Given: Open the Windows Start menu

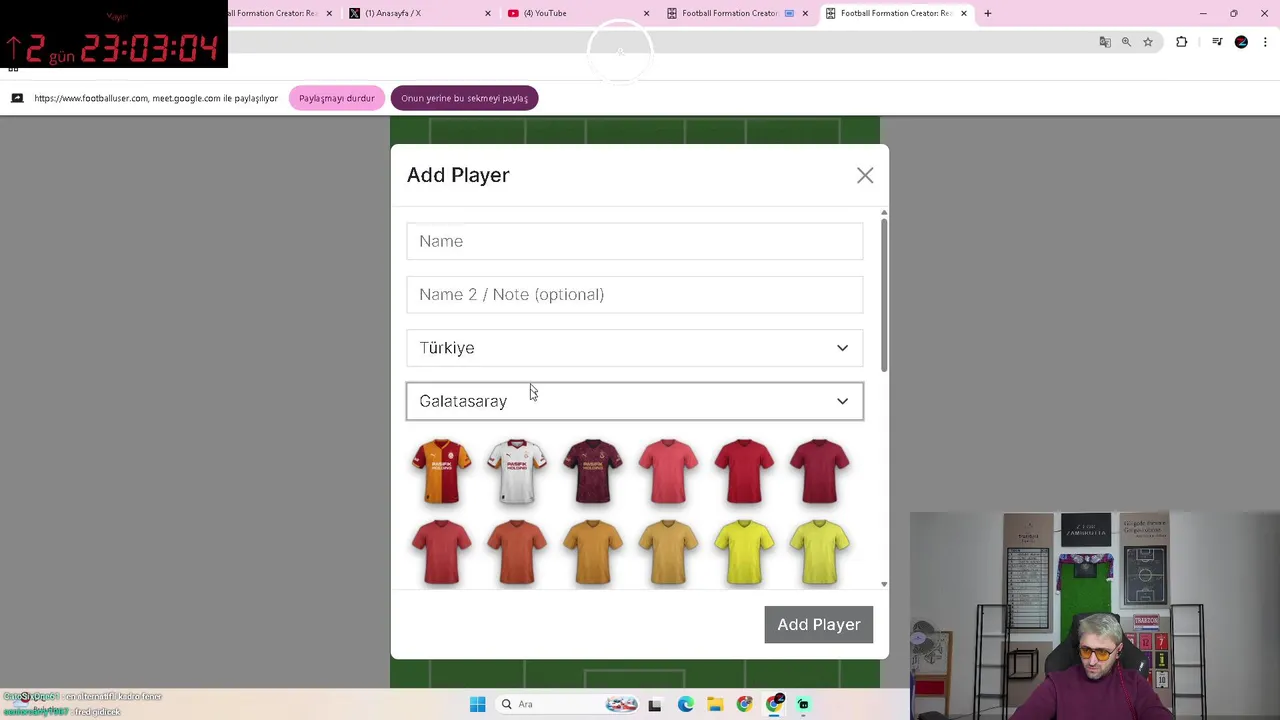Looking at the screenshot, I should click(477, 704).
